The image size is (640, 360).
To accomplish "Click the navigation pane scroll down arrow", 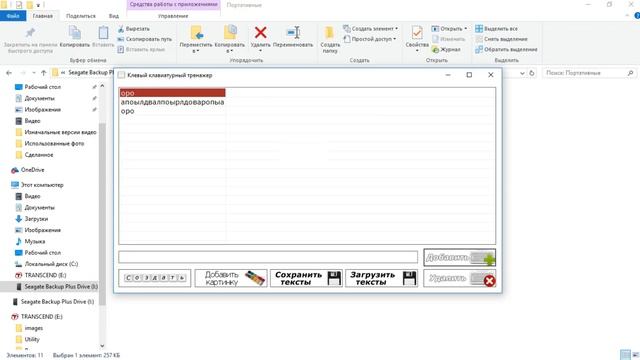I will click(102, 346).
